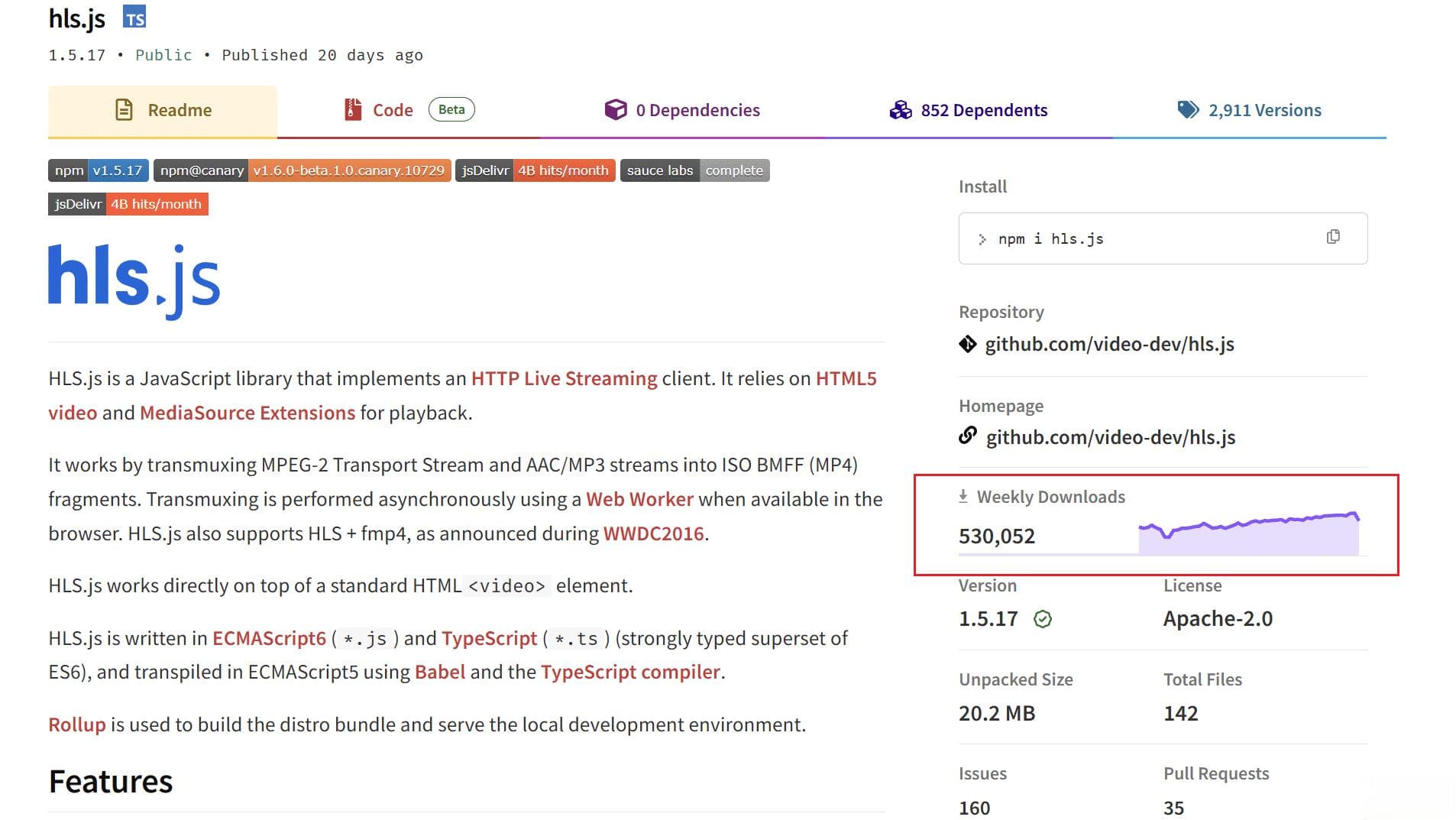Click the tags icon on Versions tab
Viewport: 1456px width, 820px height.
1188,110
